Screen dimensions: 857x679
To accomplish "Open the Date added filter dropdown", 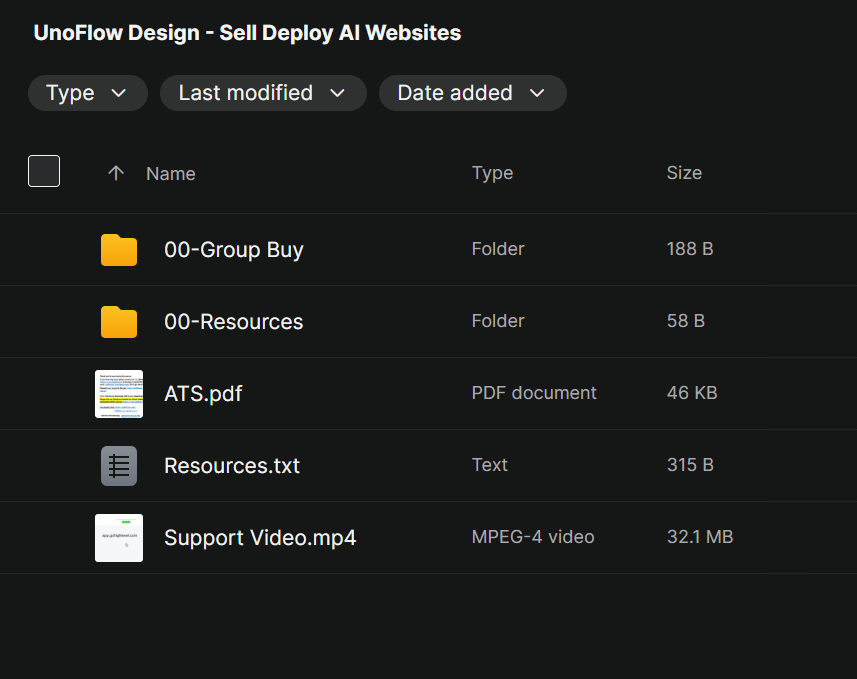I will (x=473, y=93).
